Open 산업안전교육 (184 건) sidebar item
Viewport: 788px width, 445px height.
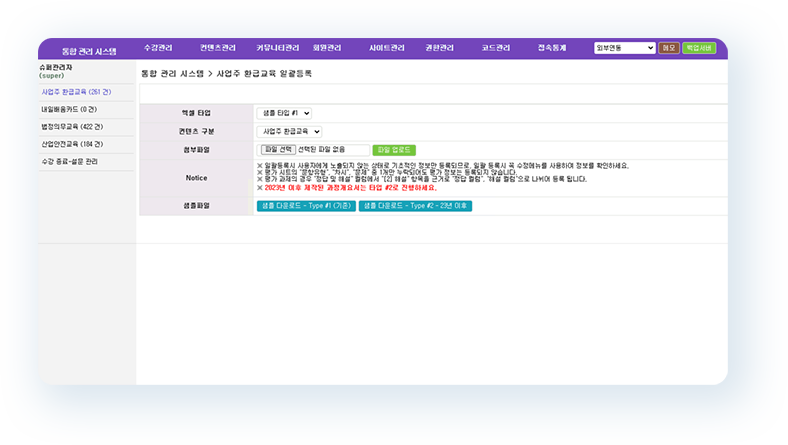click(x=71, y=143)
